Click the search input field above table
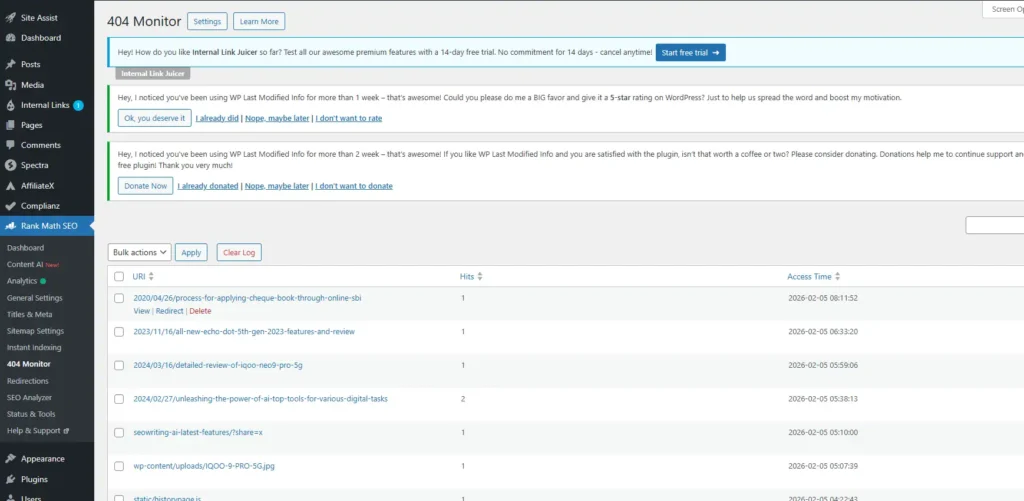 (x=995, y=225)
